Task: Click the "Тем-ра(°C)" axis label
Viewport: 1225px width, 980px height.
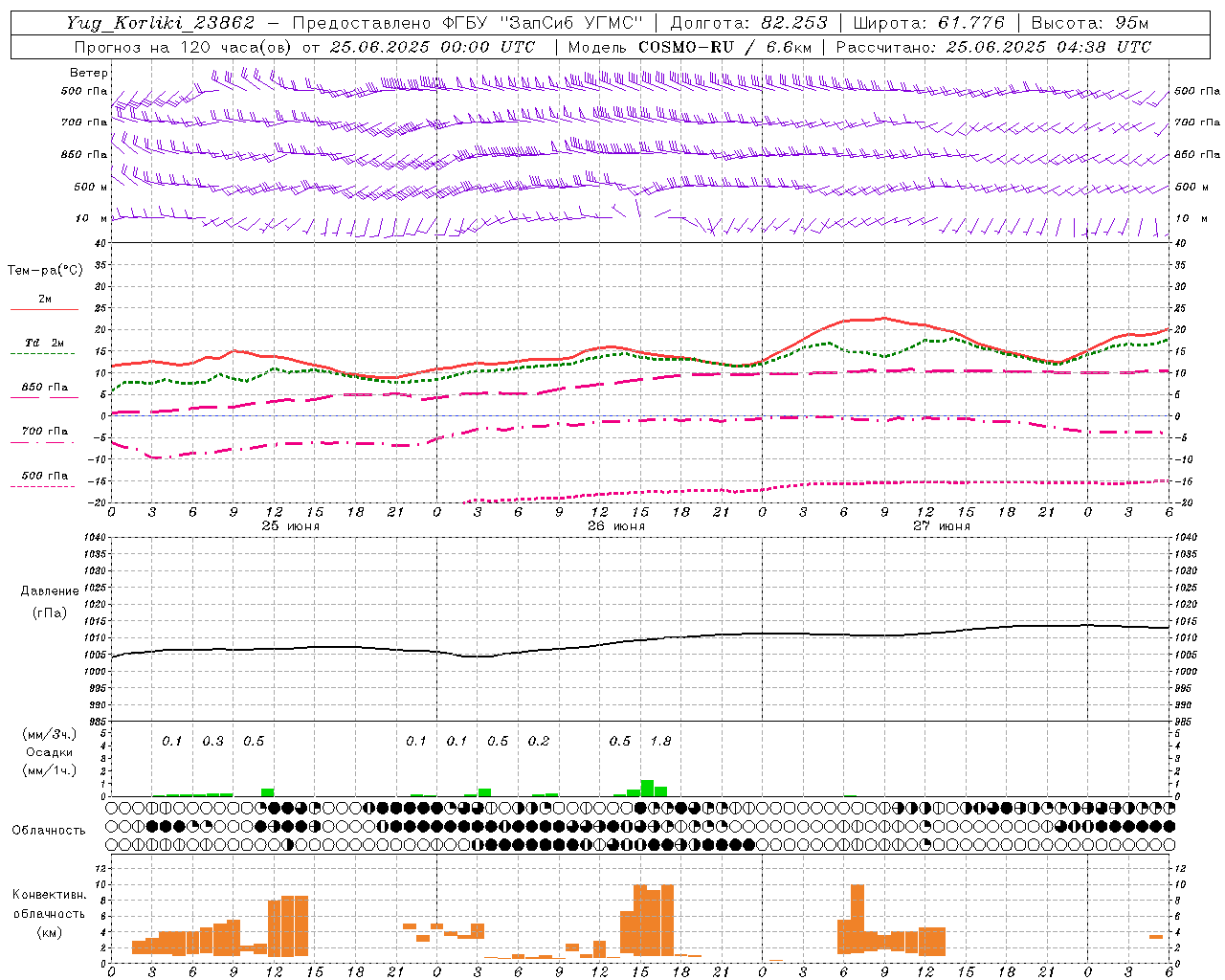Action: [45, 271]
